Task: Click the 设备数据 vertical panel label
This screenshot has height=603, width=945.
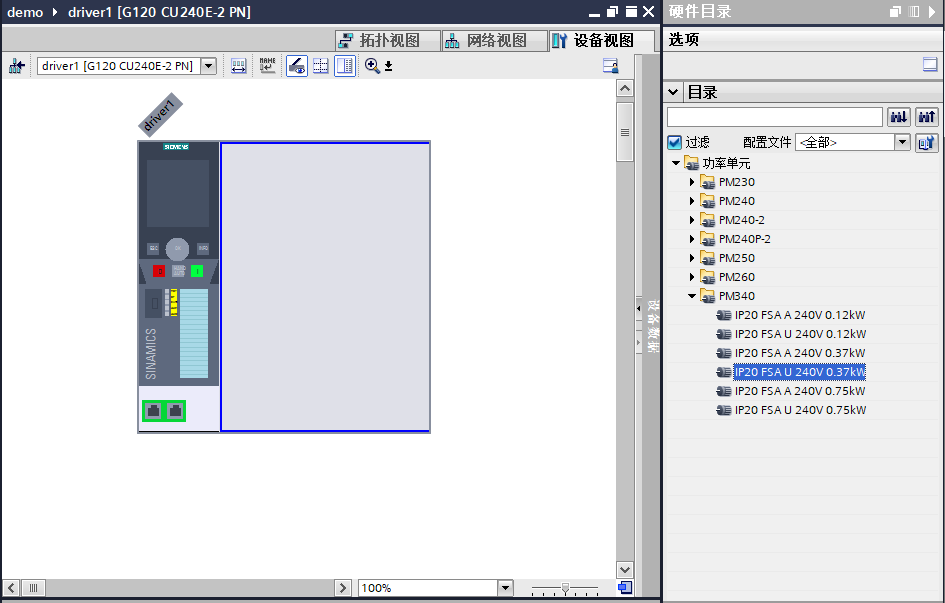Action: (x=653, y=326)
